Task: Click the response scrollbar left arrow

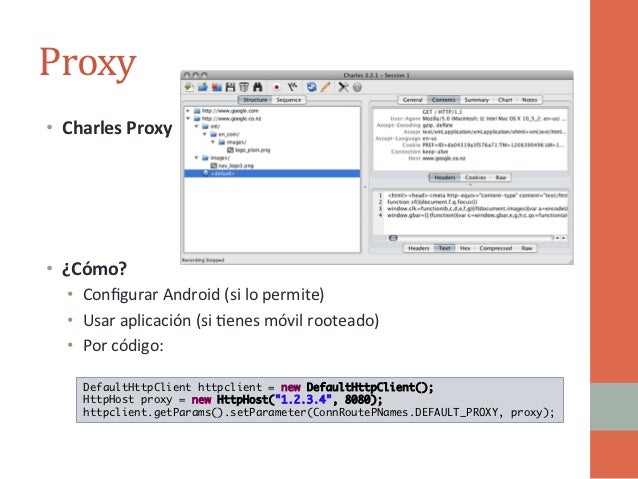Action: click(558, 238)
